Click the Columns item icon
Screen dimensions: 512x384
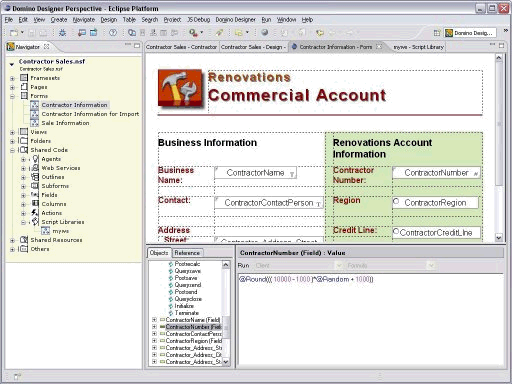tap(35, 204)
